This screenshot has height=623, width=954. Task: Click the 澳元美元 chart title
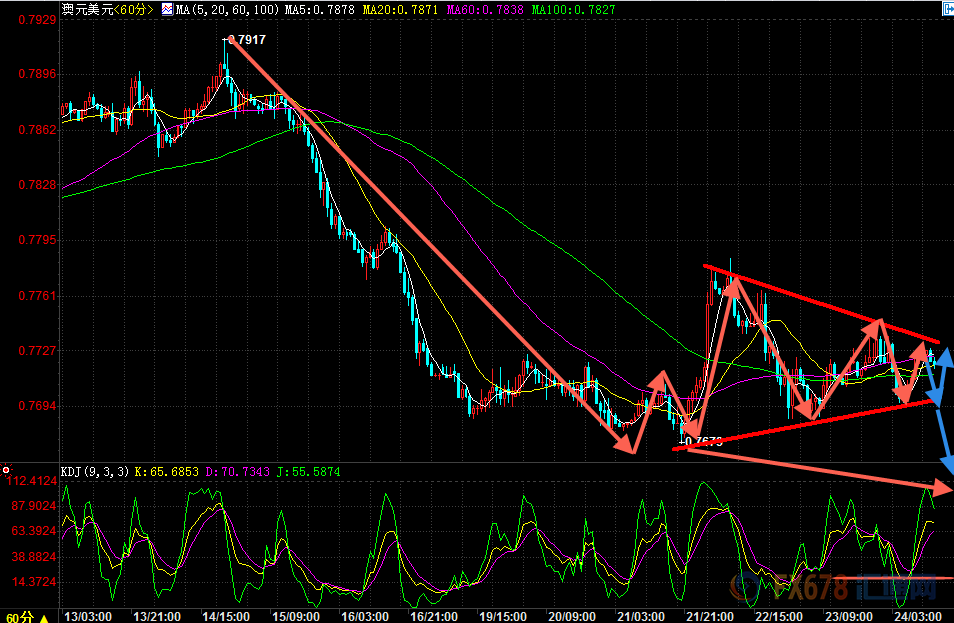click(88, 9)
